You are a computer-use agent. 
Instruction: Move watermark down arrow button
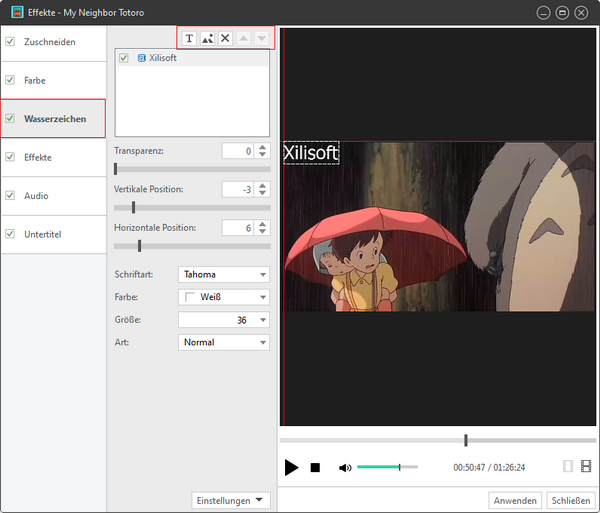(x=262, y=38)
